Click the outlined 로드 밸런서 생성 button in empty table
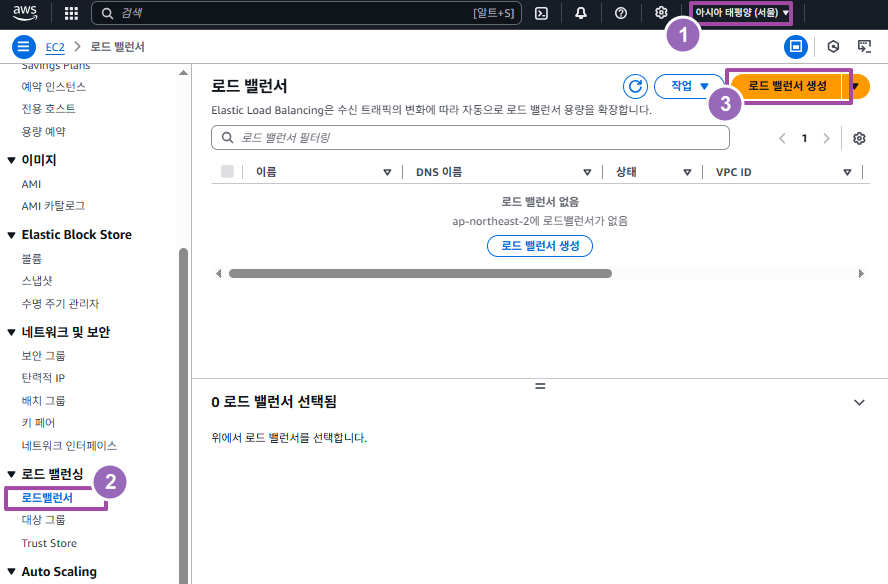This screenshot has height=584, width=888. tap(540, 246)
